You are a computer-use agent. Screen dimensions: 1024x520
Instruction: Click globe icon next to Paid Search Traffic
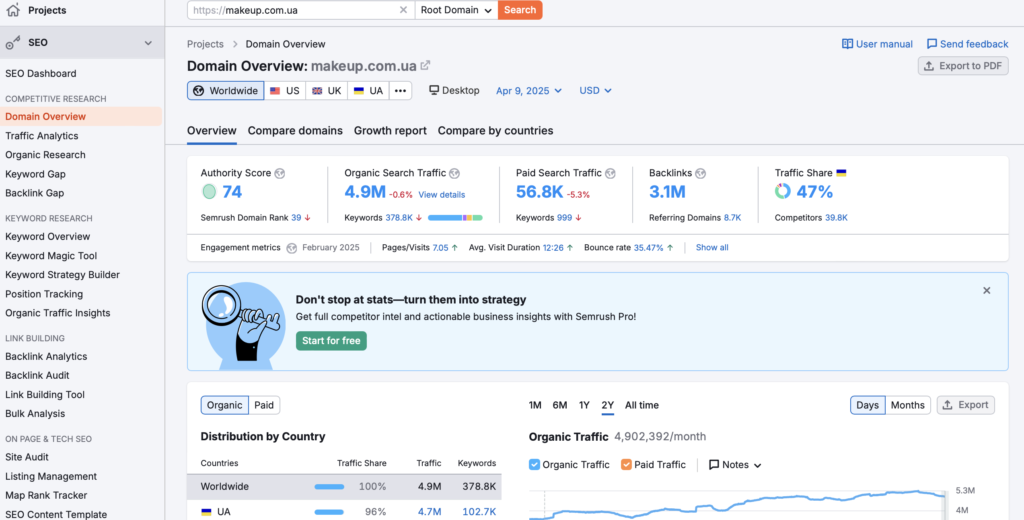coord(610,173)
